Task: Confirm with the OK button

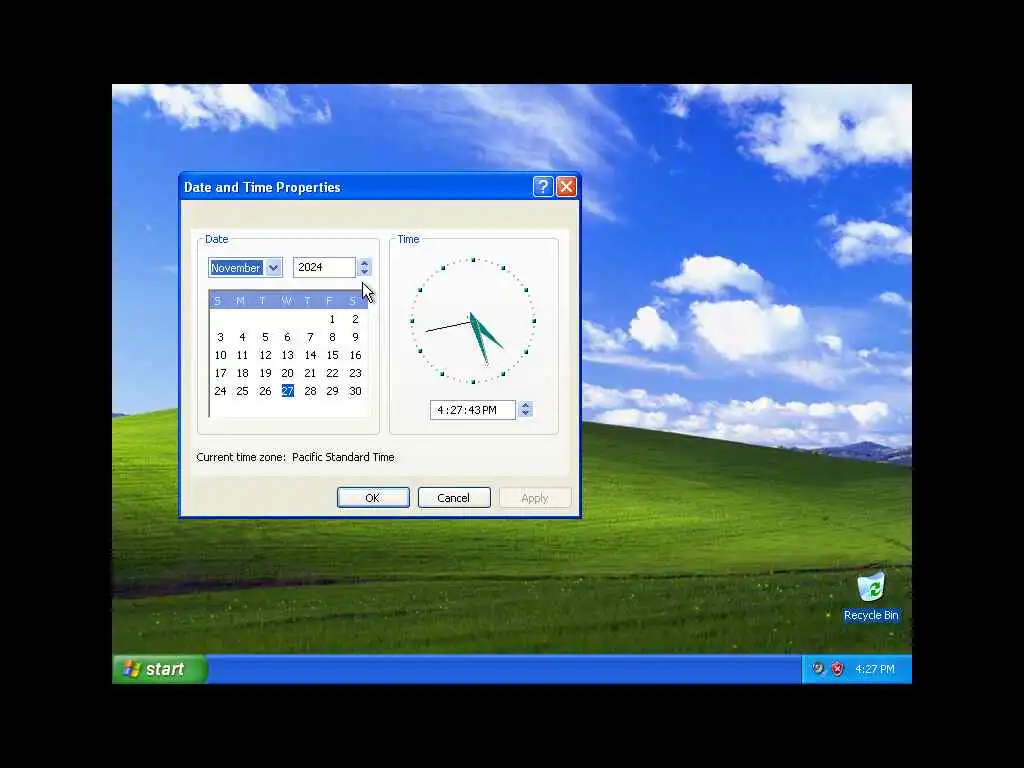Action: (x=373, y=498)
